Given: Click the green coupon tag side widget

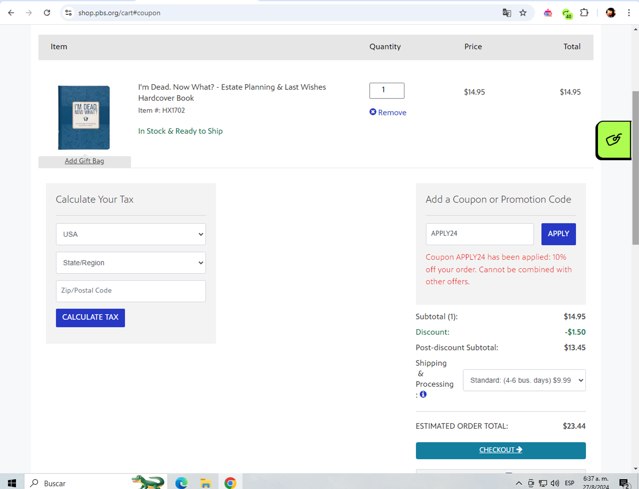Looking at the screenshot, I should [613, 140].
